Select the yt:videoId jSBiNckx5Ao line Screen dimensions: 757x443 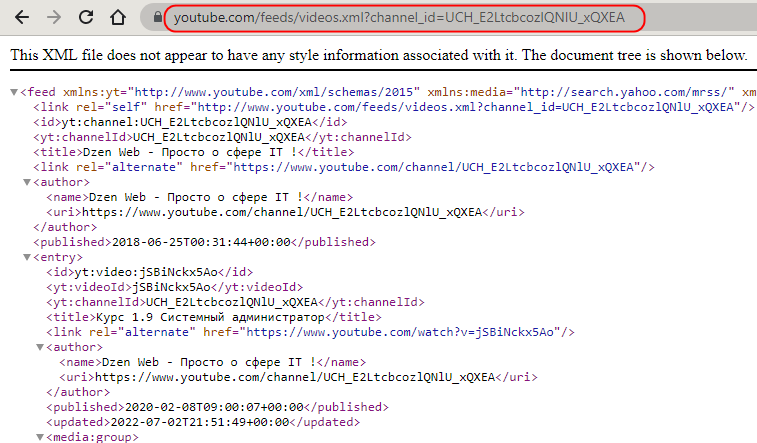(175, 287)
